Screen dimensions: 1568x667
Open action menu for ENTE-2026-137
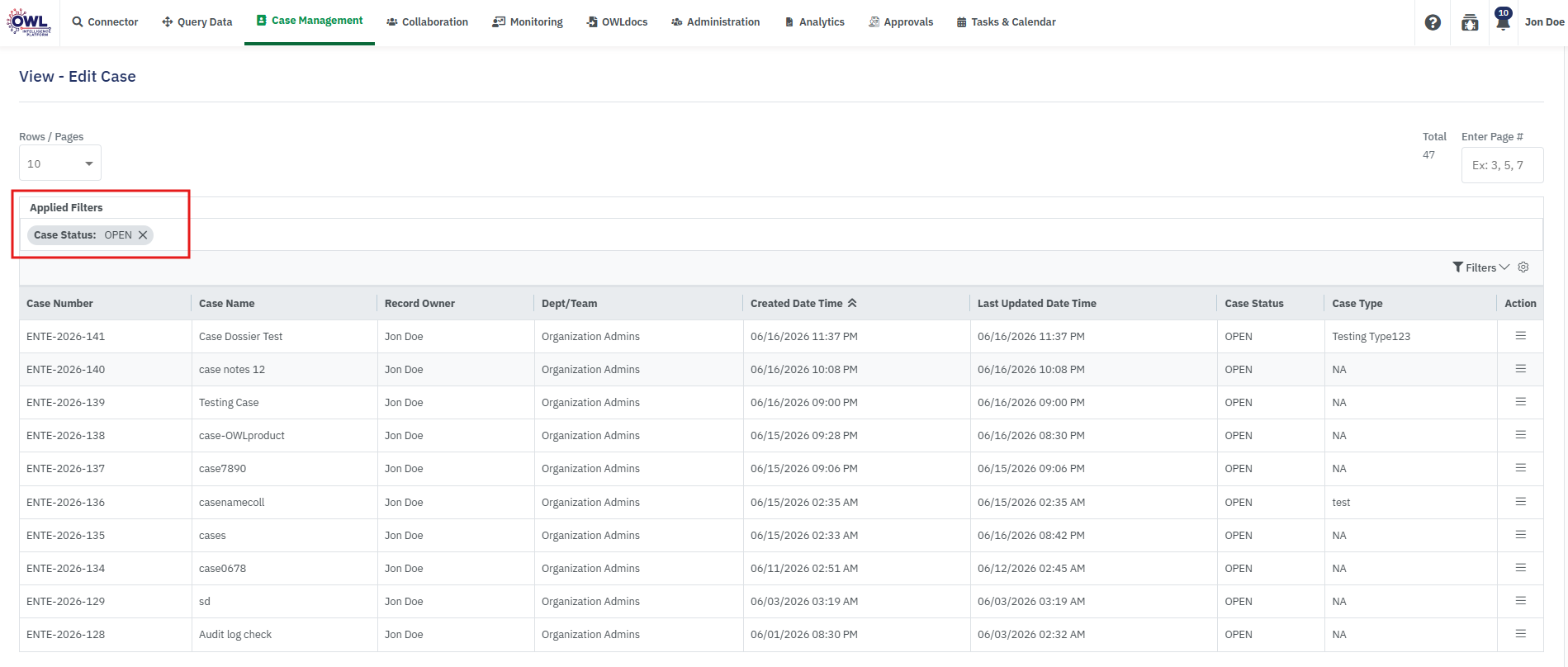pyautogui.click(x=1520, y=468)
